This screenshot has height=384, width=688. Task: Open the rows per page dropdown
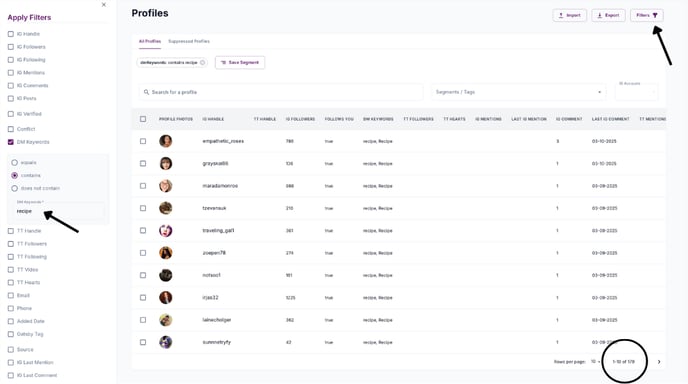click(x=595, y=362)
